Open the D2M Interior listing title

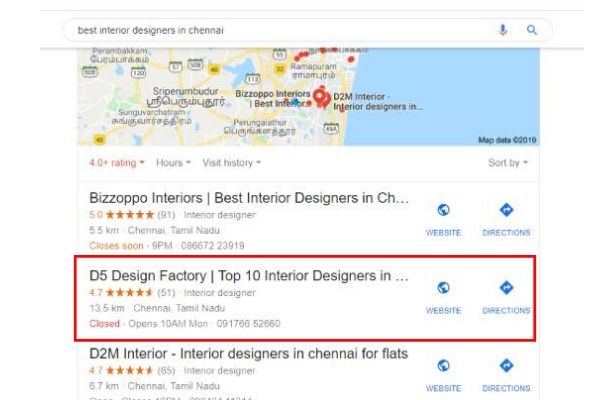(249, 354)
